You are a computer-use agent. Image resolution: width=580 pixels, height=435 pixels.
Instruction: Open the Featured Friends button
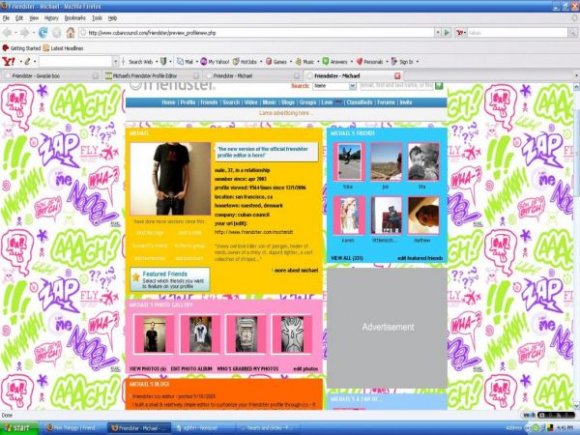click(170, 280)
